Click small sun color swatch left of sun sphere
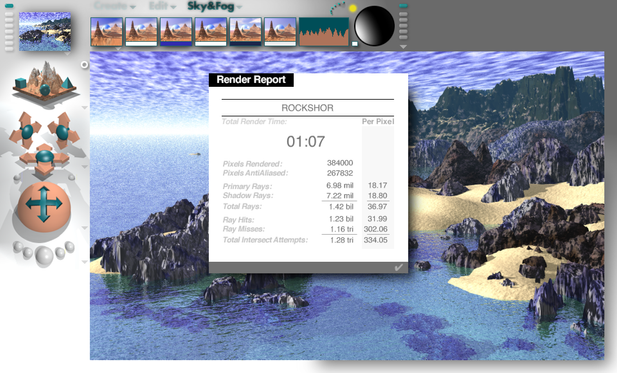Viewport: 617px width, 373px height. click(x=355, y=44)
